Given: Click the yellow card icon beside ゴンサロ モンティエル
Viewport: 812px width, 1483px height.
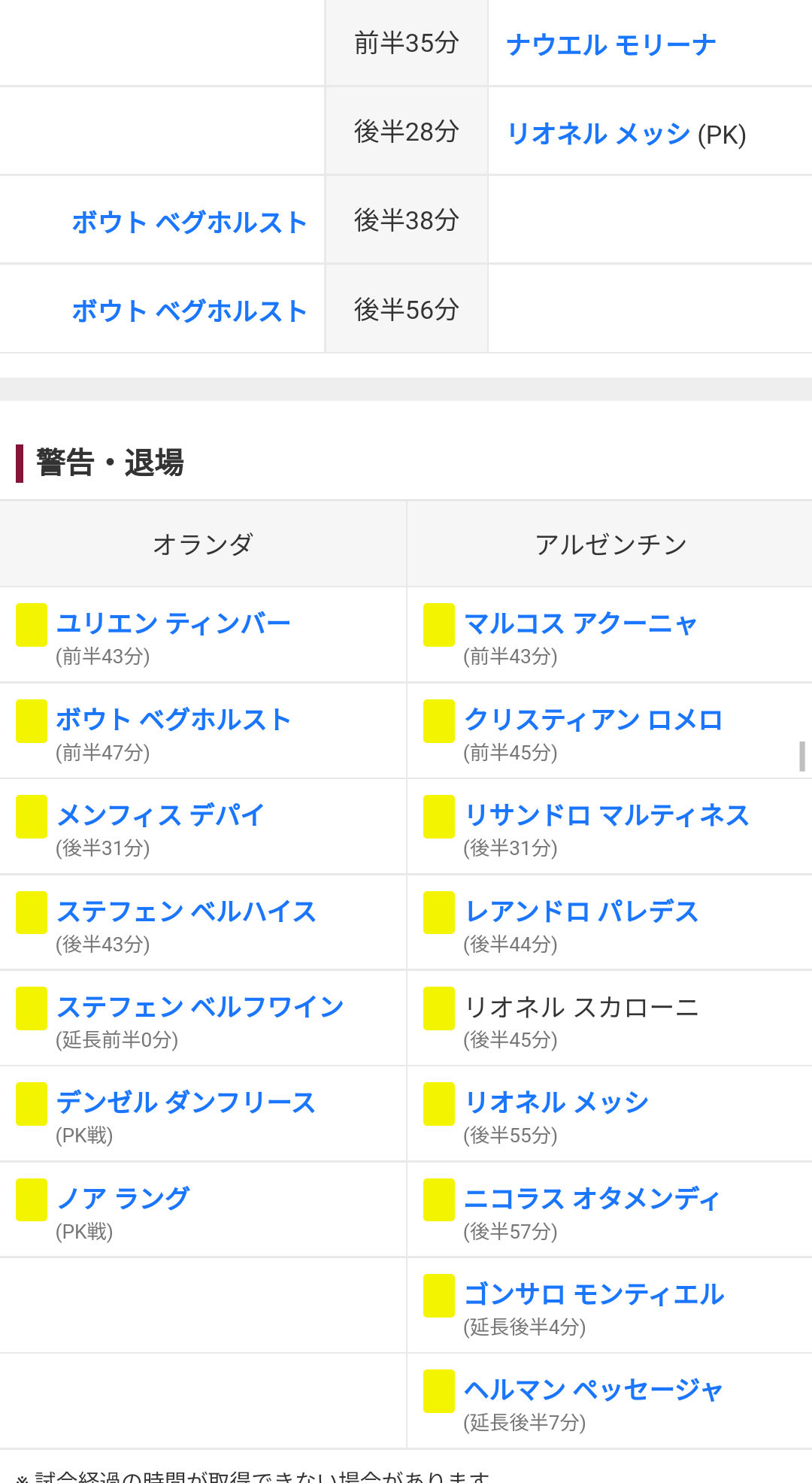Looking at the screenshot, I should pos(439,1295).
